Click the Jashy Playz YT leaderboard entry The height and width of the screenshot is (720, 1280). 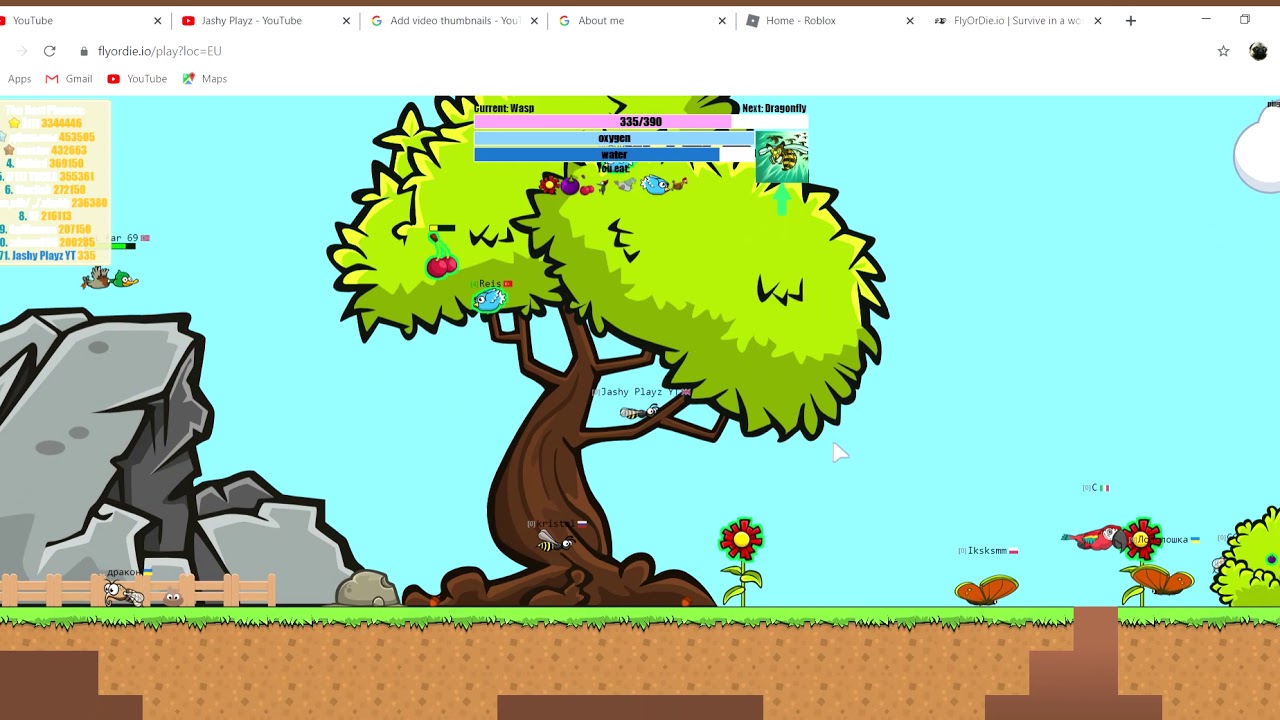point(49,256)
